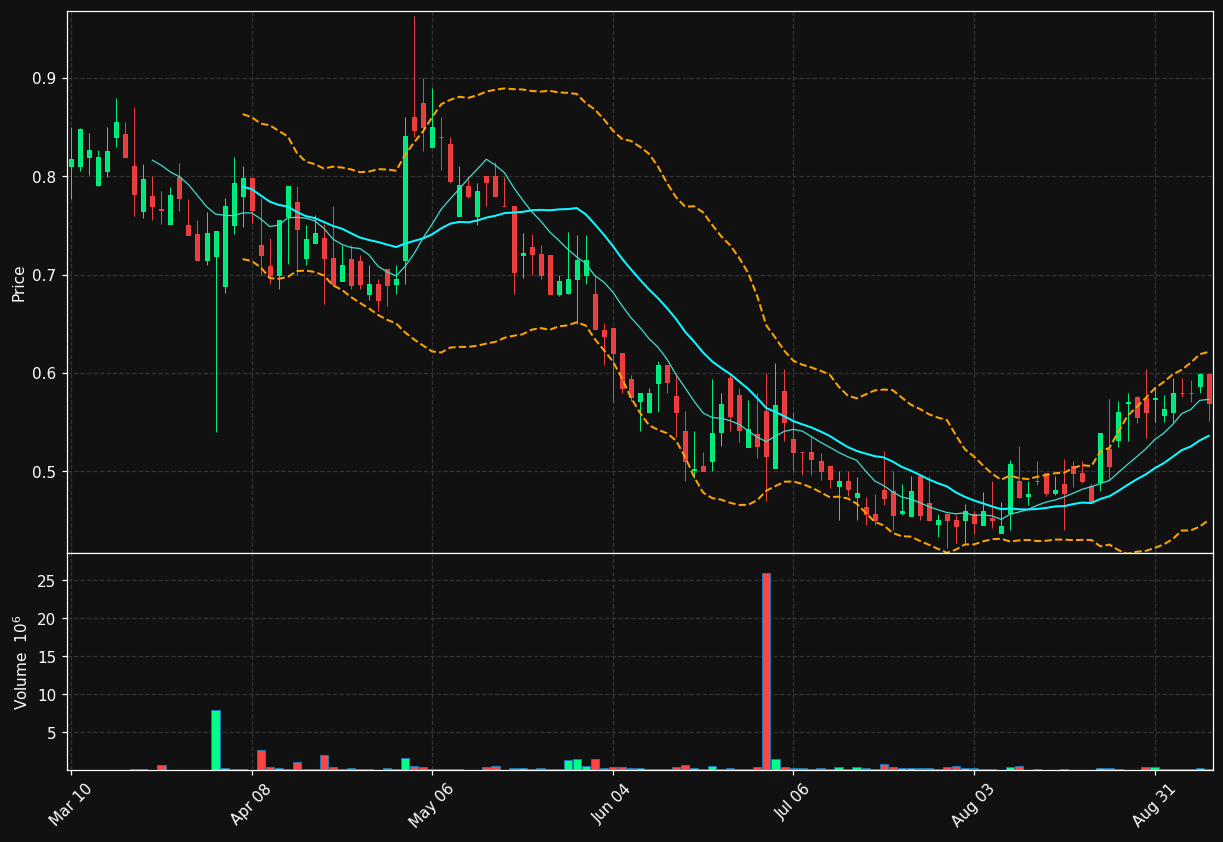
Task: Click the tallest red volume bar
Action: [x=766, y=671]
